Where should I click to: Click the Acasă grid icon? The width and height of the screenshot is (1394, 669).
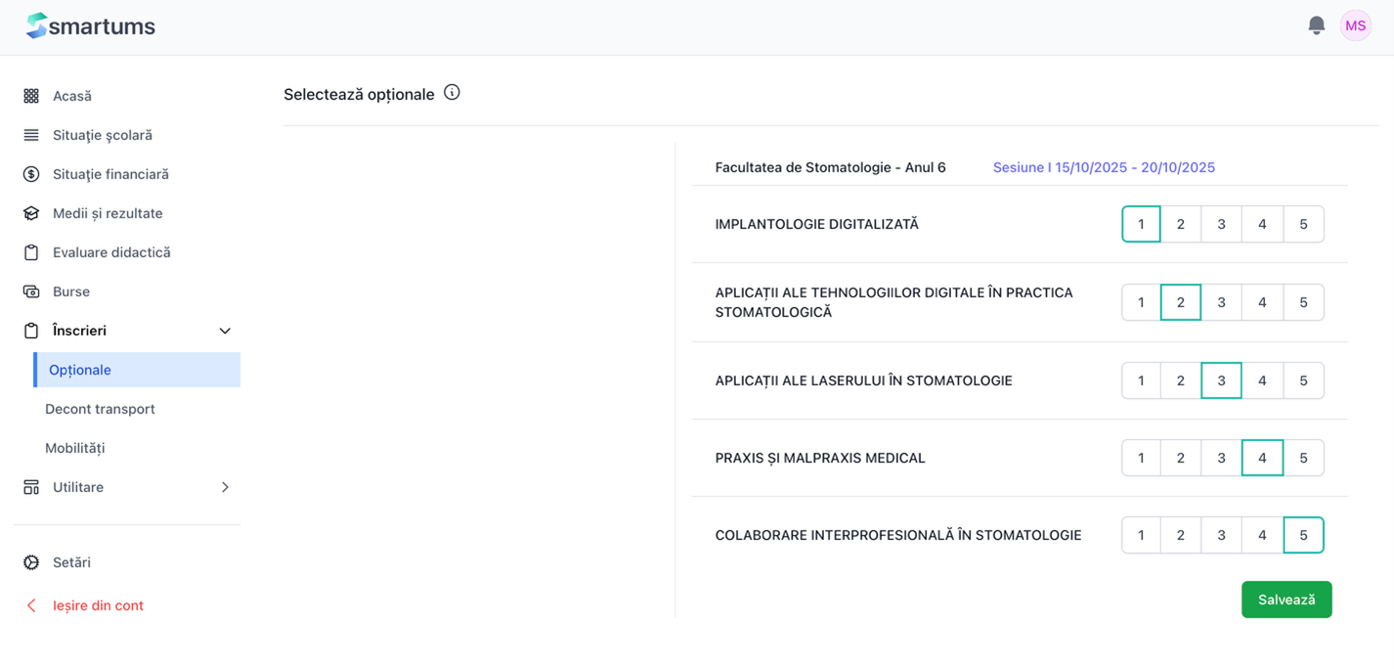pos(31,96)
